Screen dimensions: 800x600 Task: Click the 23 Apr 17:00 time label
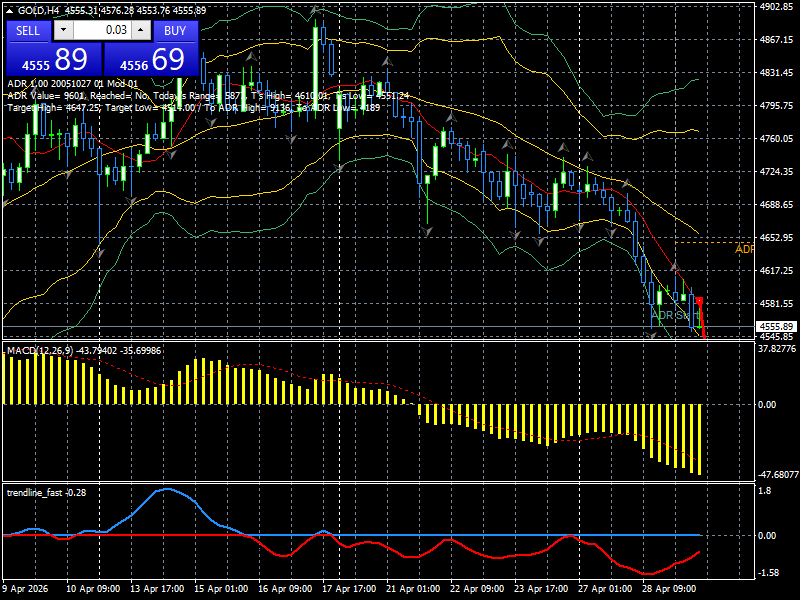pos(541,589)
